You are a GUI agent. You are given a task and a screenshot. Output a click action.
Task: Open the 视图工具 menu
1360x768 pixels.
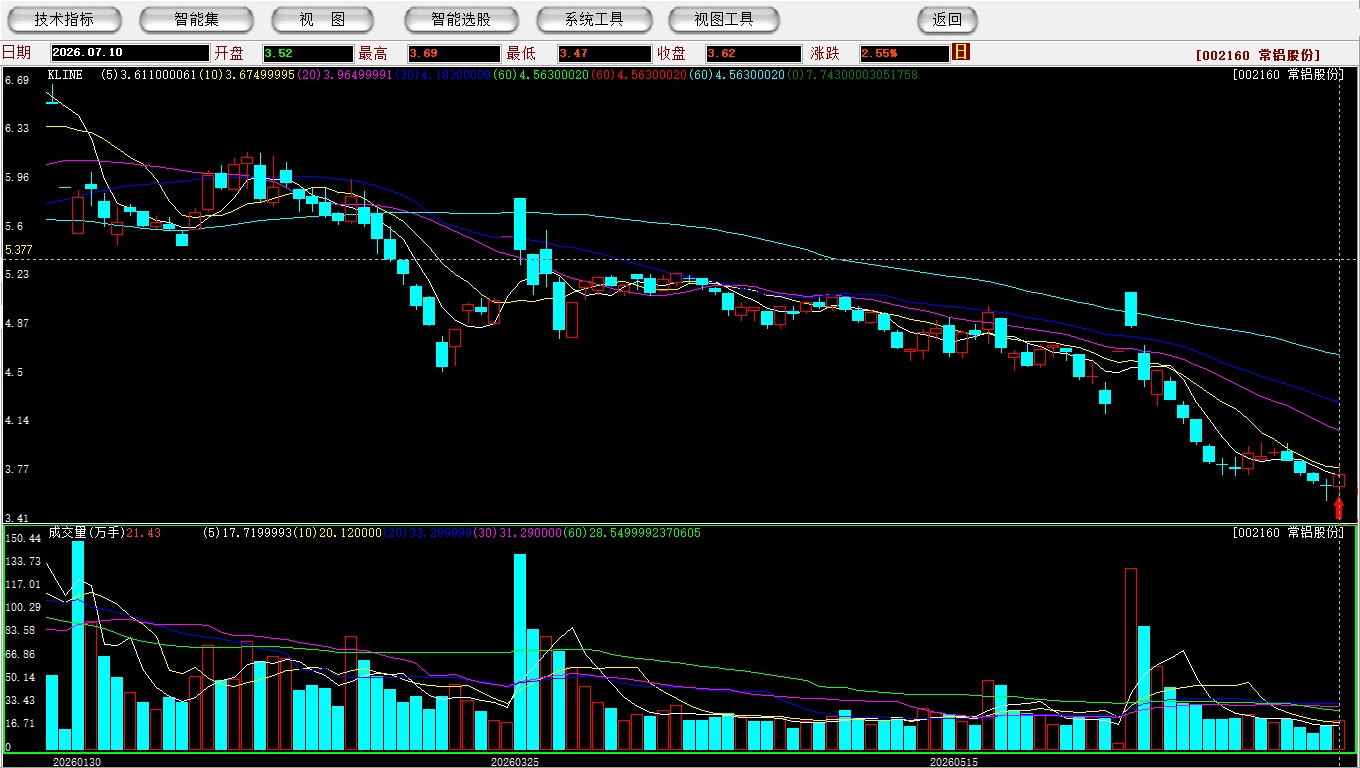coord(724,19)
